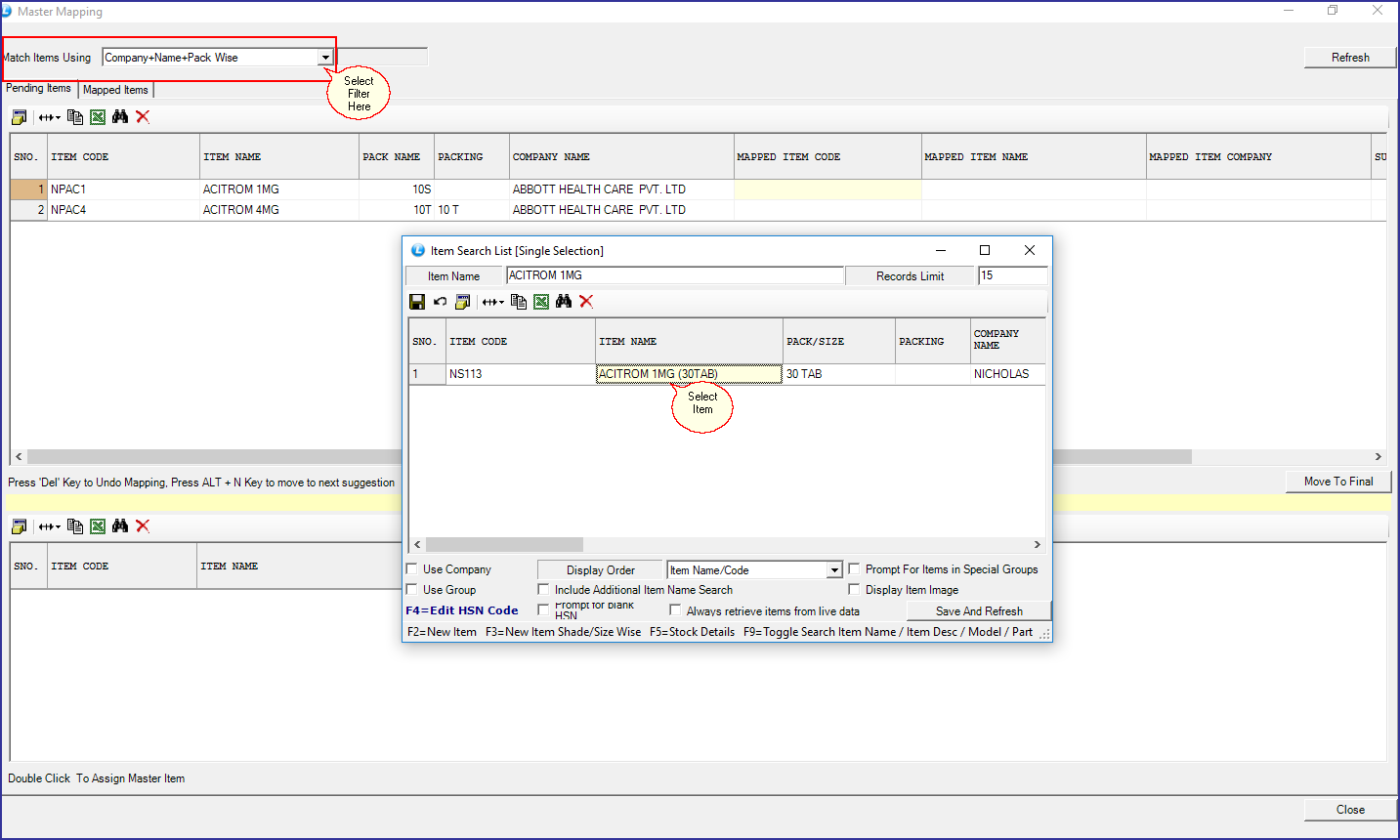1400x840 pixels.
Task: Click grid layout icon in Item Search List toolbar
Action: [x=462, y=302]
